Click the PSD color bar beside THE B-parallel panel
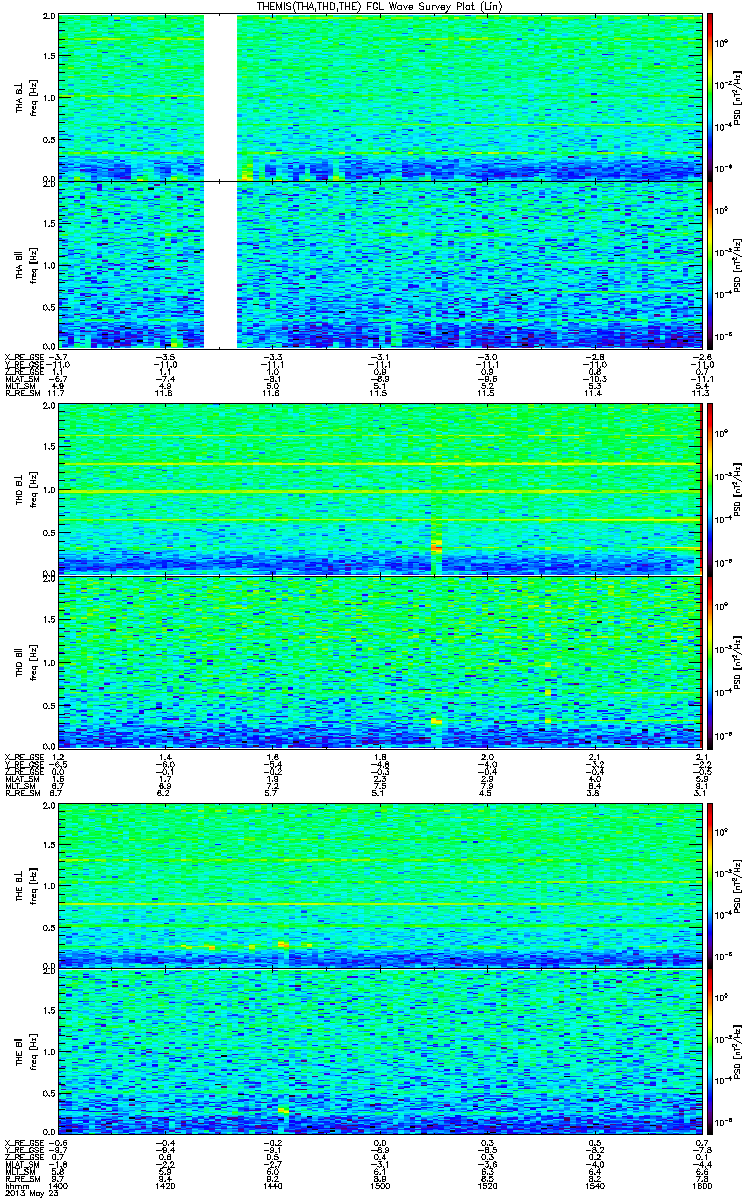The height and width of the screenshot is (1200, 750). pos(710,1051)
